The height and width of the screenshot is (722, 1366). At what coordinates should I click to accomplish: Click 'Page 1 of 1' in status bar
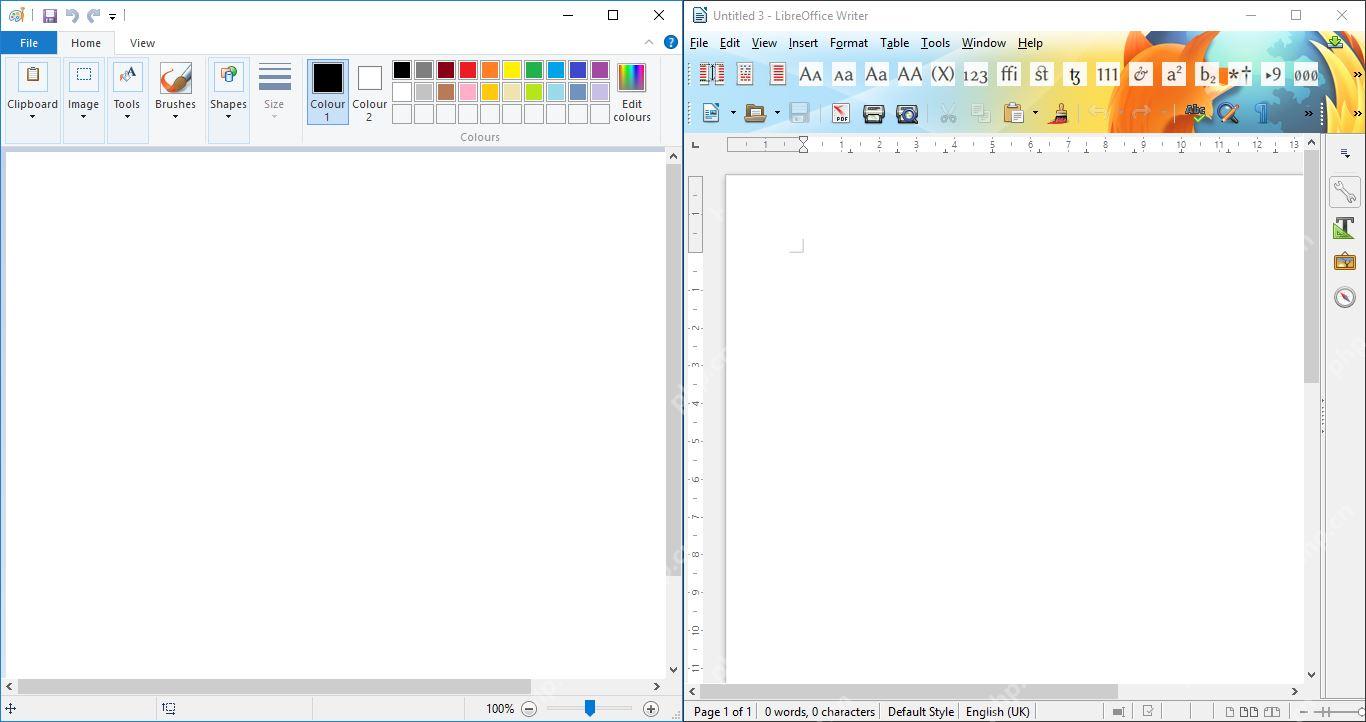(x=723, y=712)
